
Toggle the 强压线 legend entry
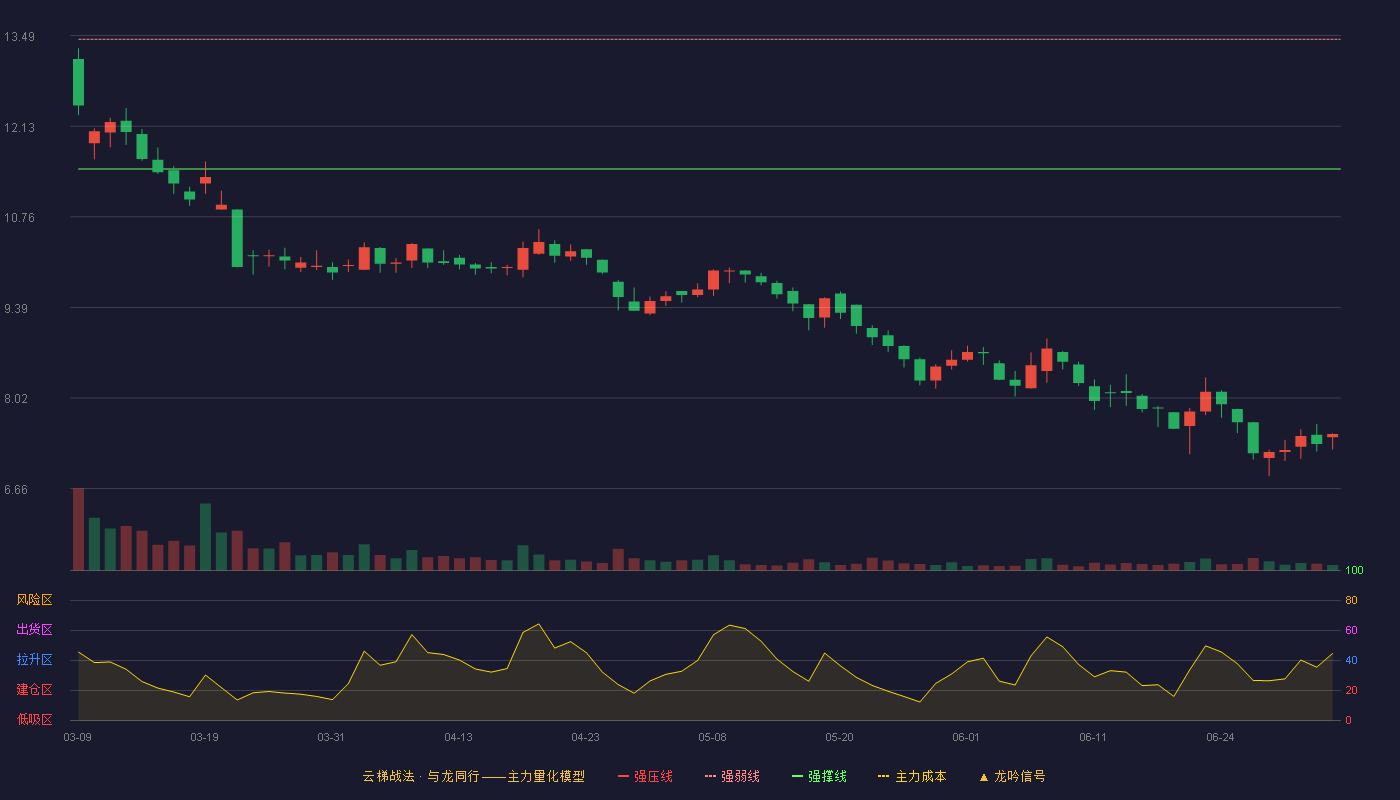[645, 776]
